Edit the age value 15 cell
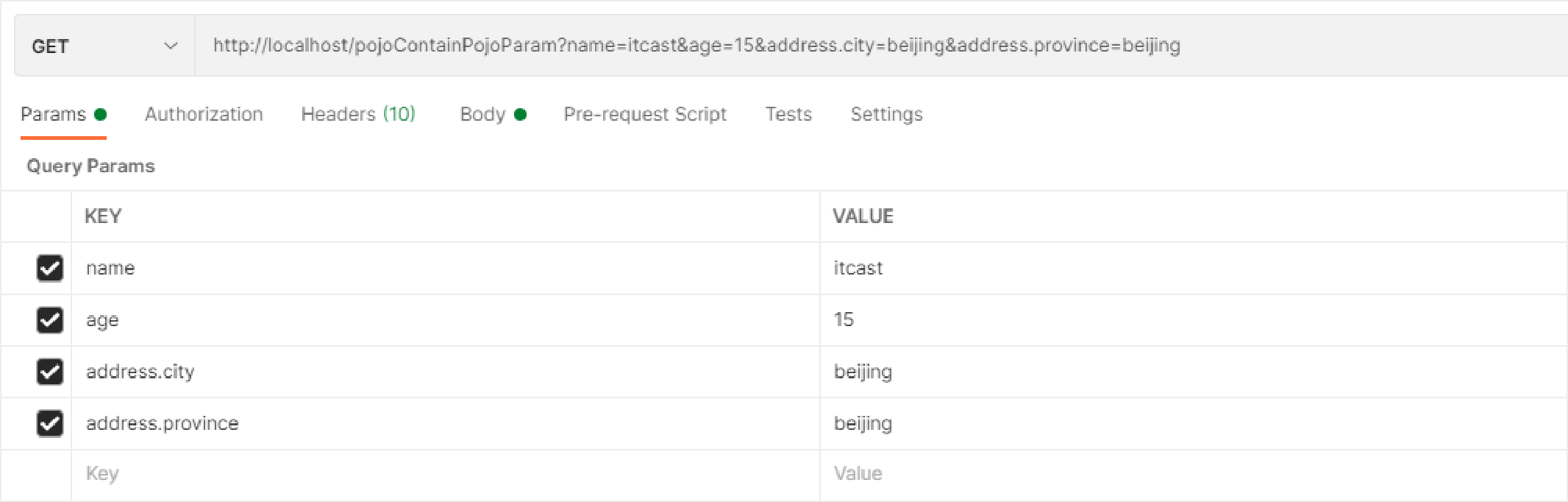The image size is (1568, 502). coord(1194,319)
